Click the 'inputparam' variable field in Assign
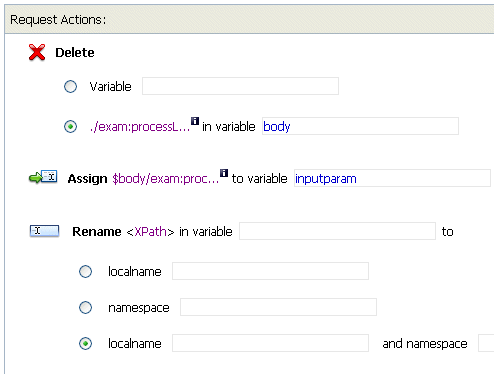Image resolution: width=494 pixels, height=374 pixels. [392, 178]
